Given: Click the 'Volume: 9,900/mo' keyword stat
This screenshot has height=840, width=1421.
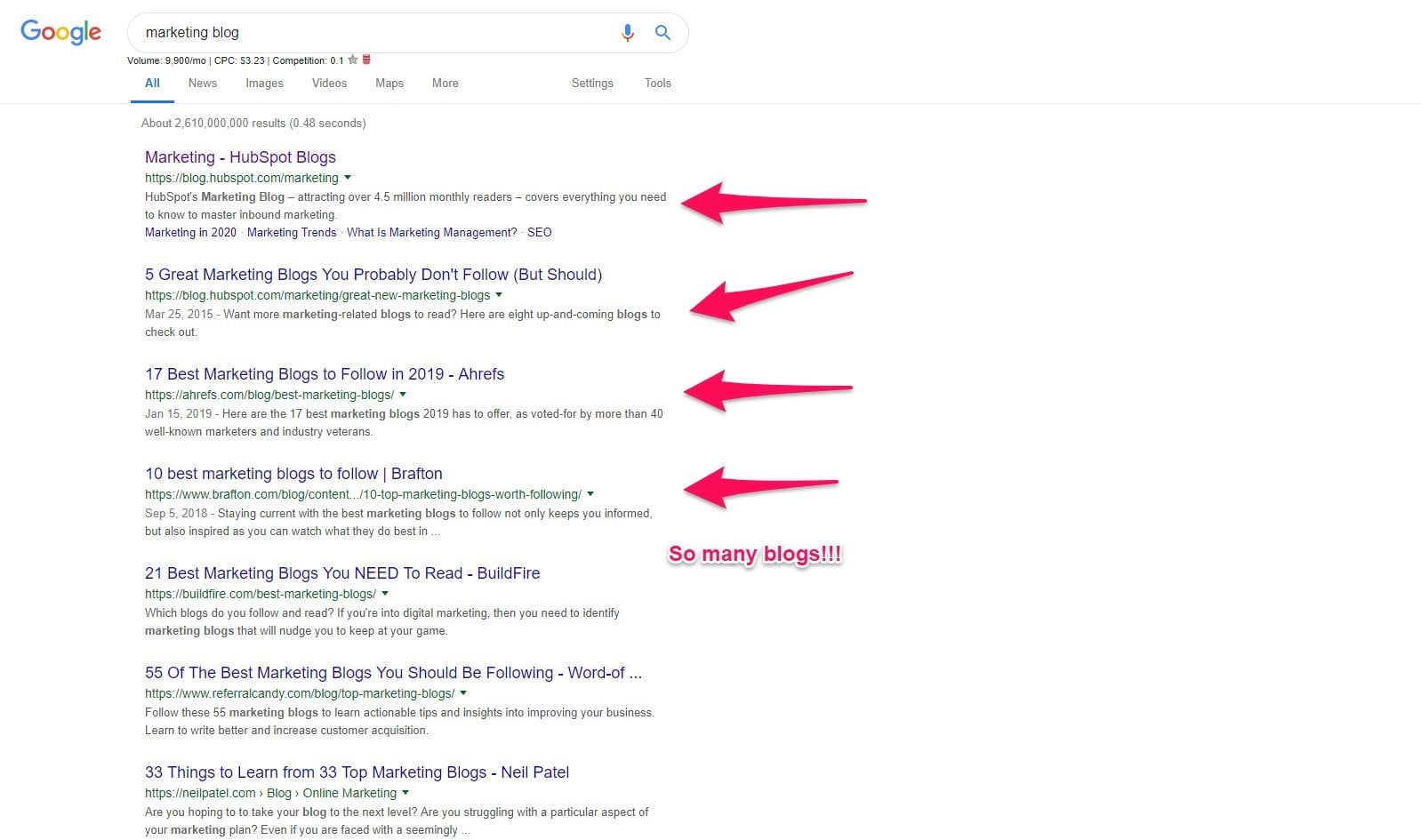Looking at the screenshot, I should click(166, 61).
